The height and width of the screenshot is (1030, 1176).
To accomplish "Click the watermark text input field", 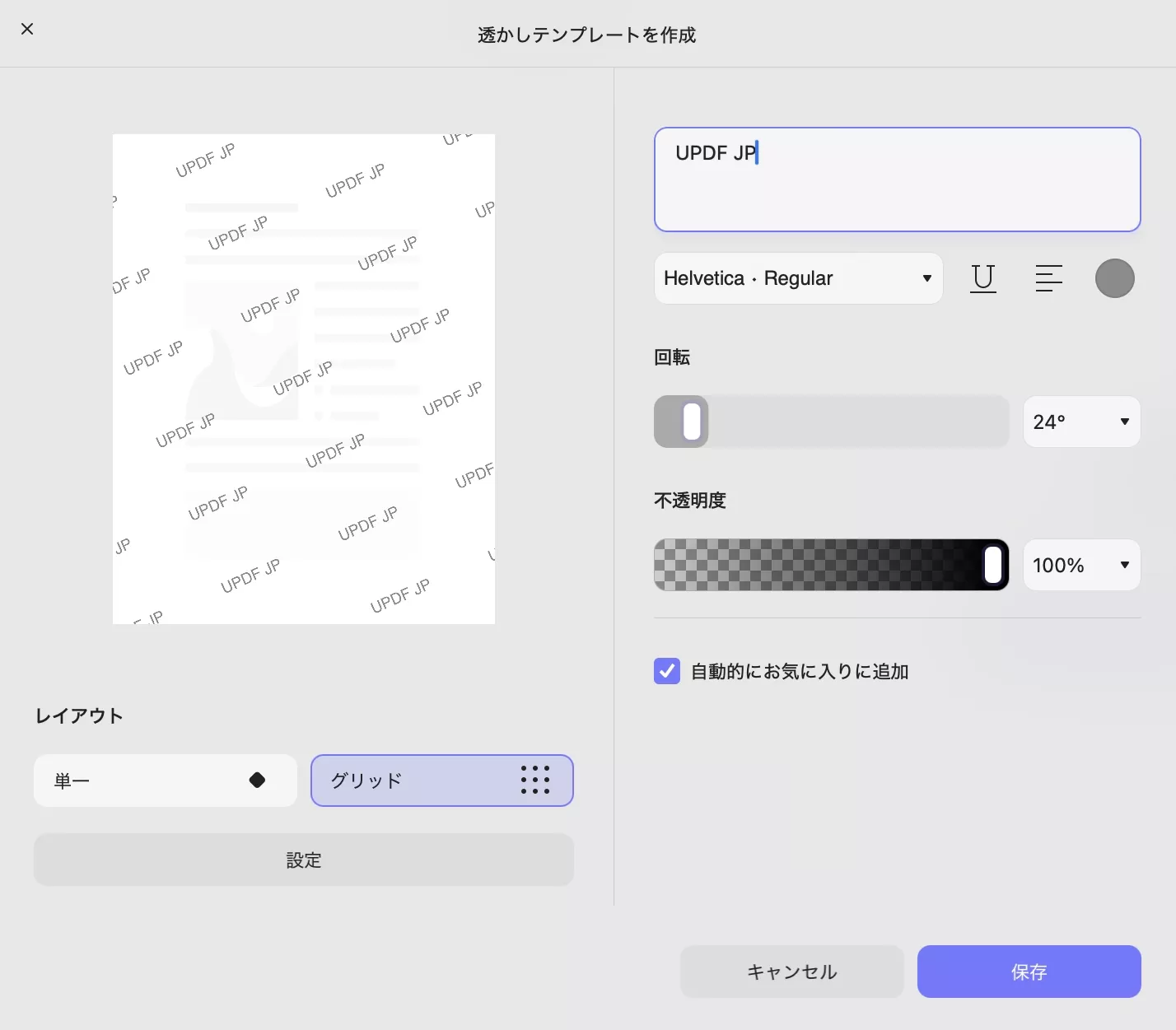I will (x=898, y=179).
